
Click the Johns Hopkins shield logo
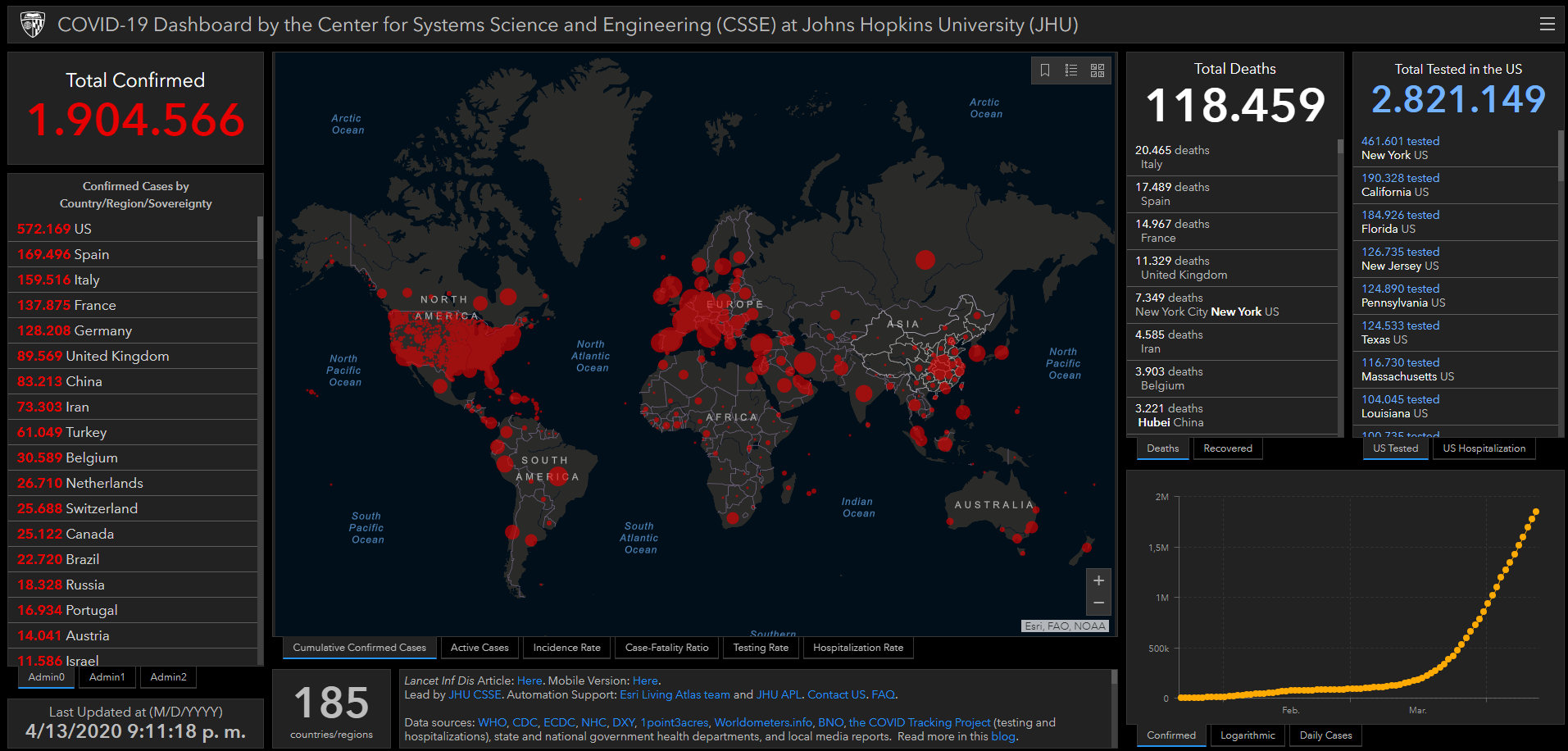[x=33, y=25]
